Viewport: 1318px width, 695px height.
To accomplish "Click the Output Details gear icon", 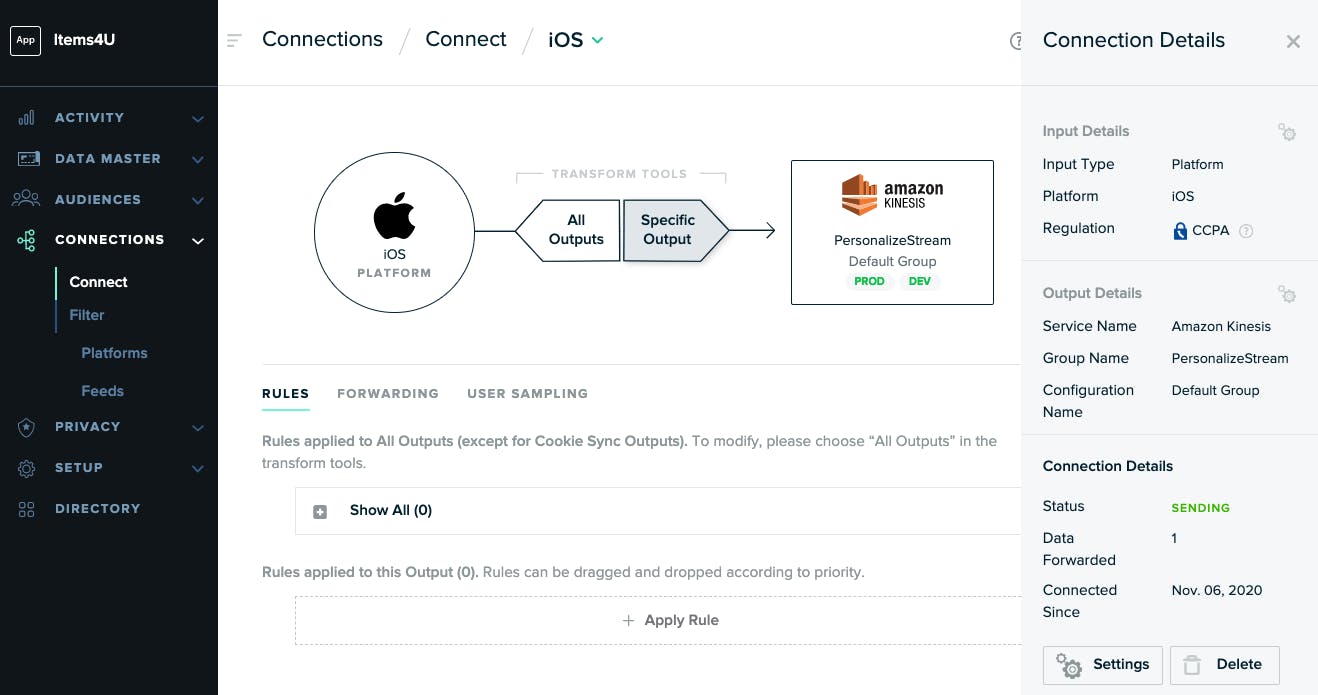I will 1287,294.
